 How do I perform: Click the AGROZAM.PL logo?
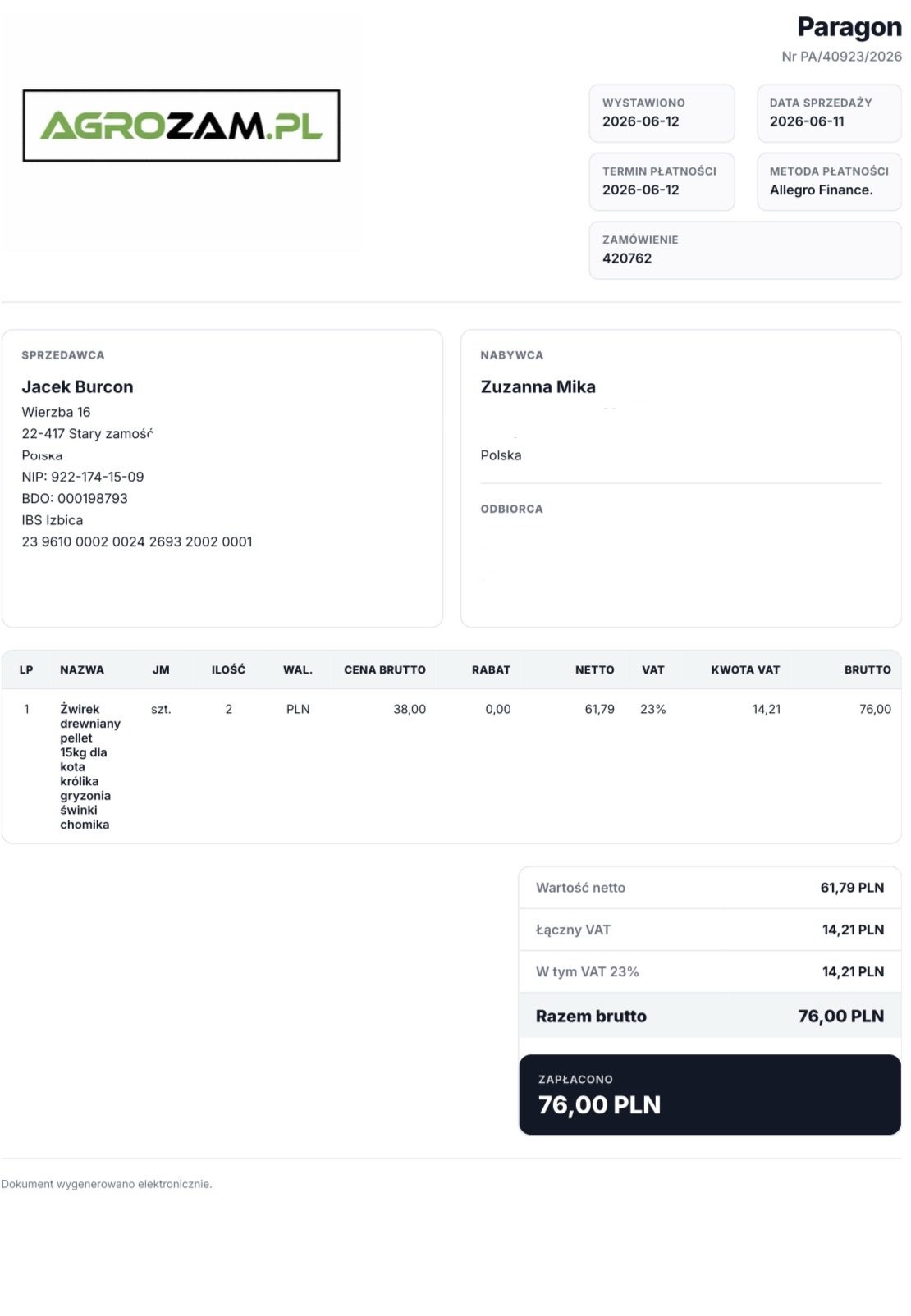tap(181, 126)
